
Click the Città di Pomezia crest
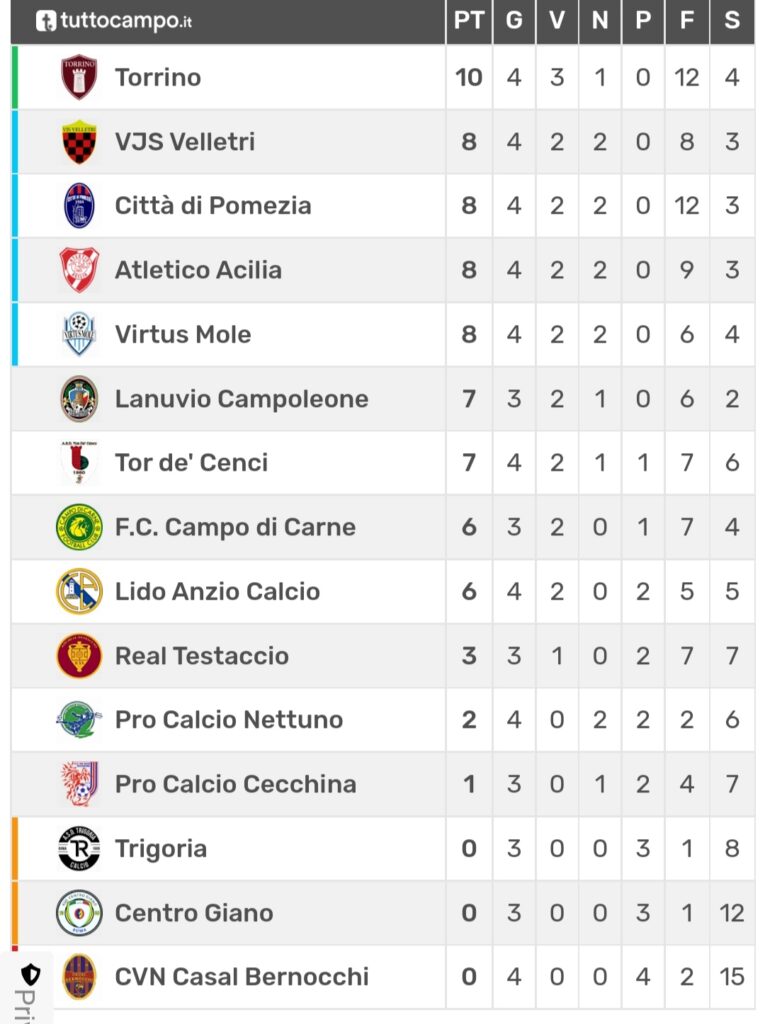coord(79,206)
